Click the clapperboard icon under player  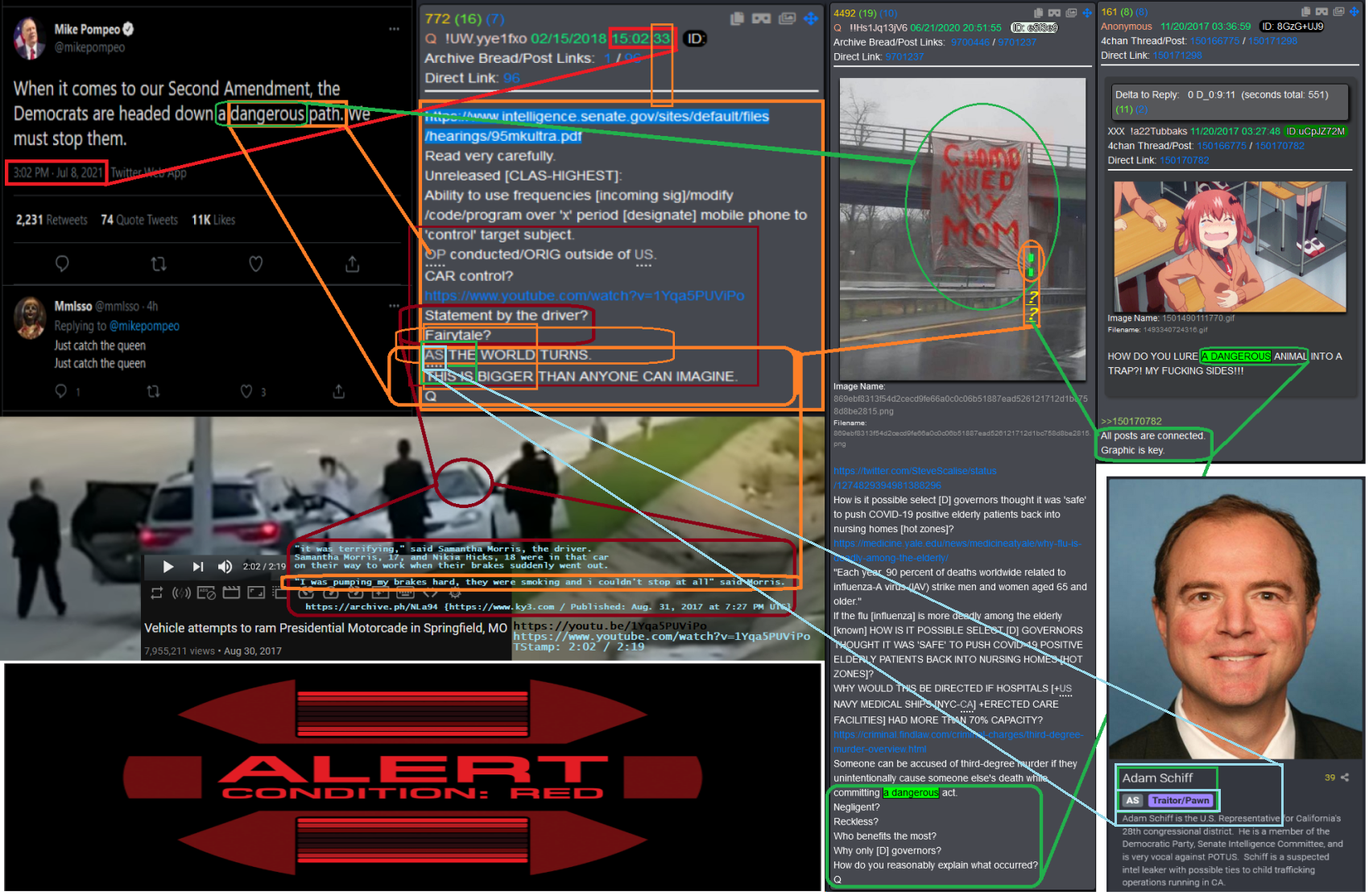click(x=232, y=593)
